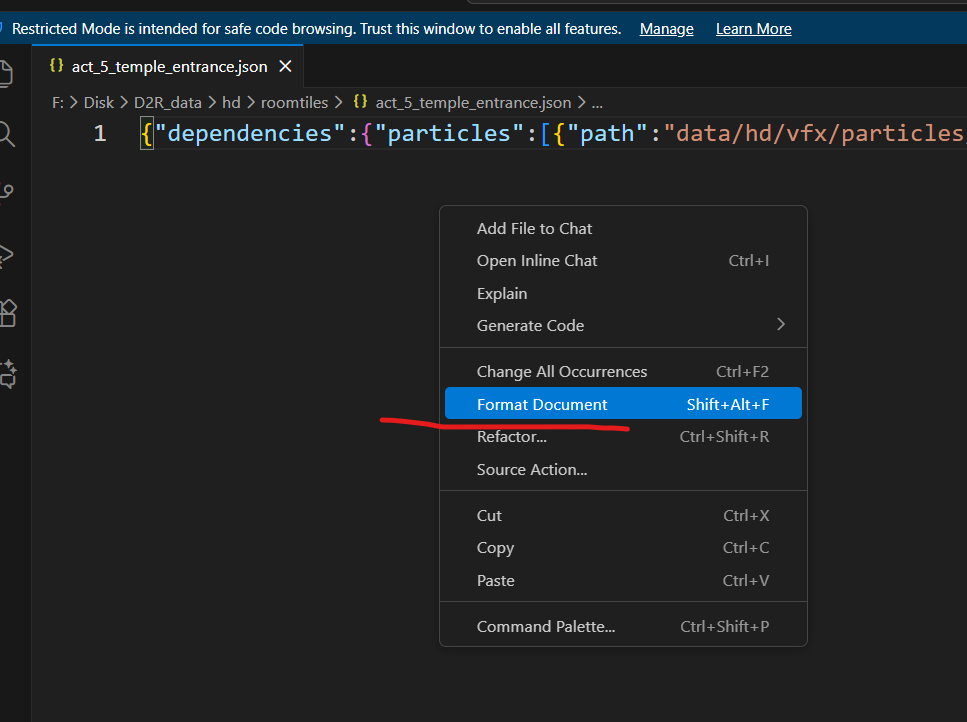The height and width of the screenshot is (722, 967).
Task: Select Format Document from context menu
Action: pos(542,404)
